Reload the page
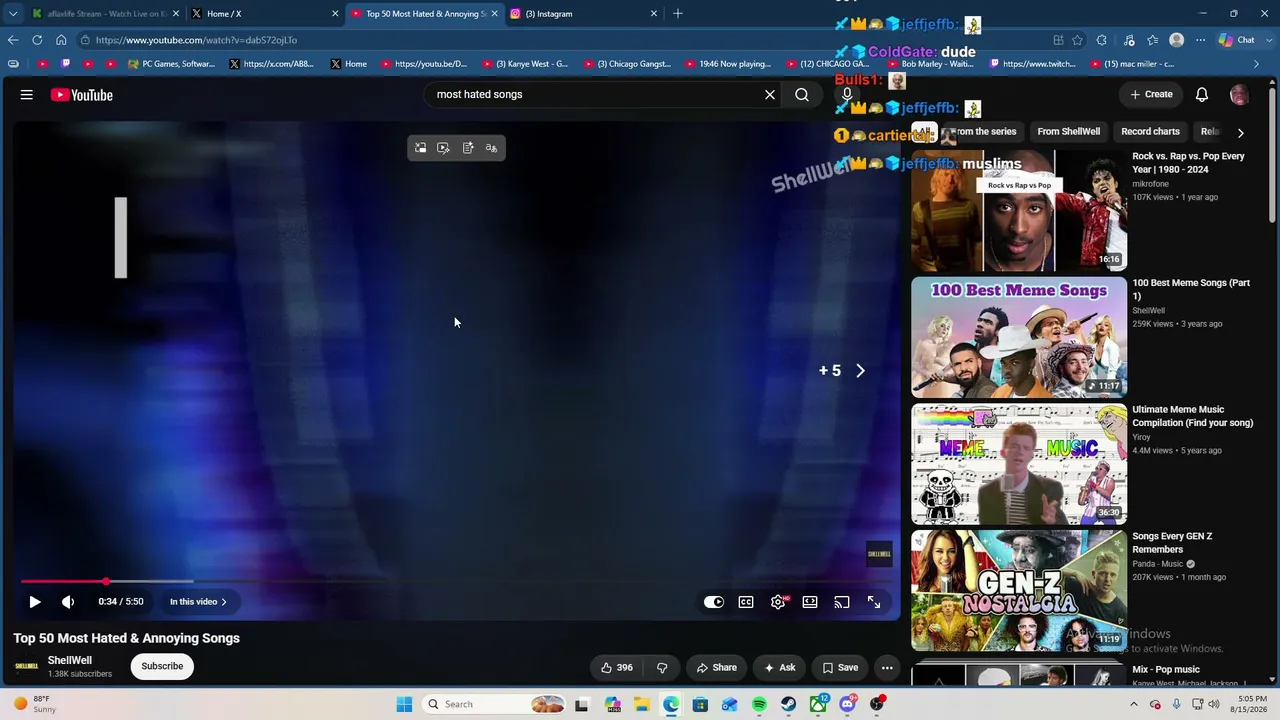The height and width of the screenshot is (720, 1280). [x=37, y=40]
